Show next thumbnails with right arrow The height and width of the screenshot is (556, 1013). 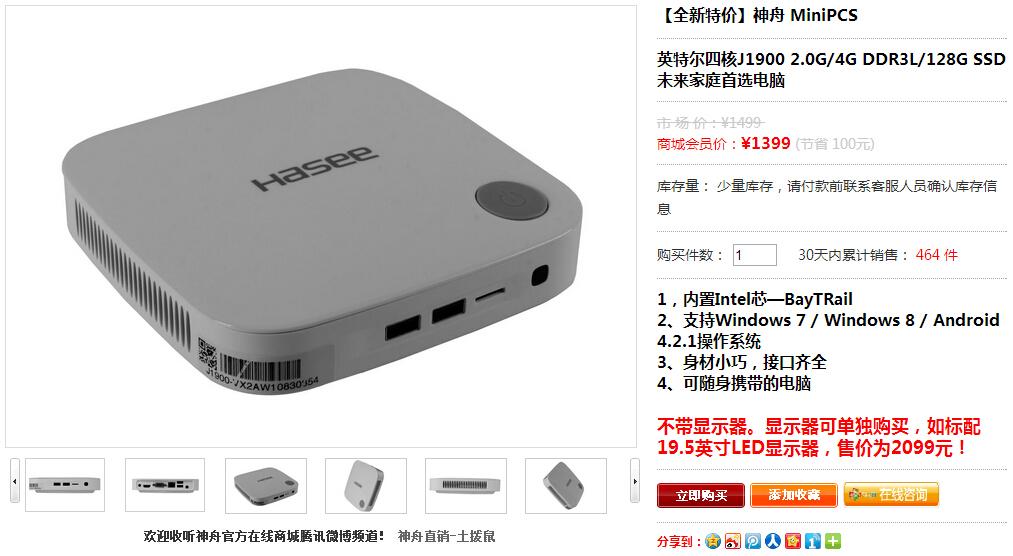pyautogui.click(x=635, y=481)
